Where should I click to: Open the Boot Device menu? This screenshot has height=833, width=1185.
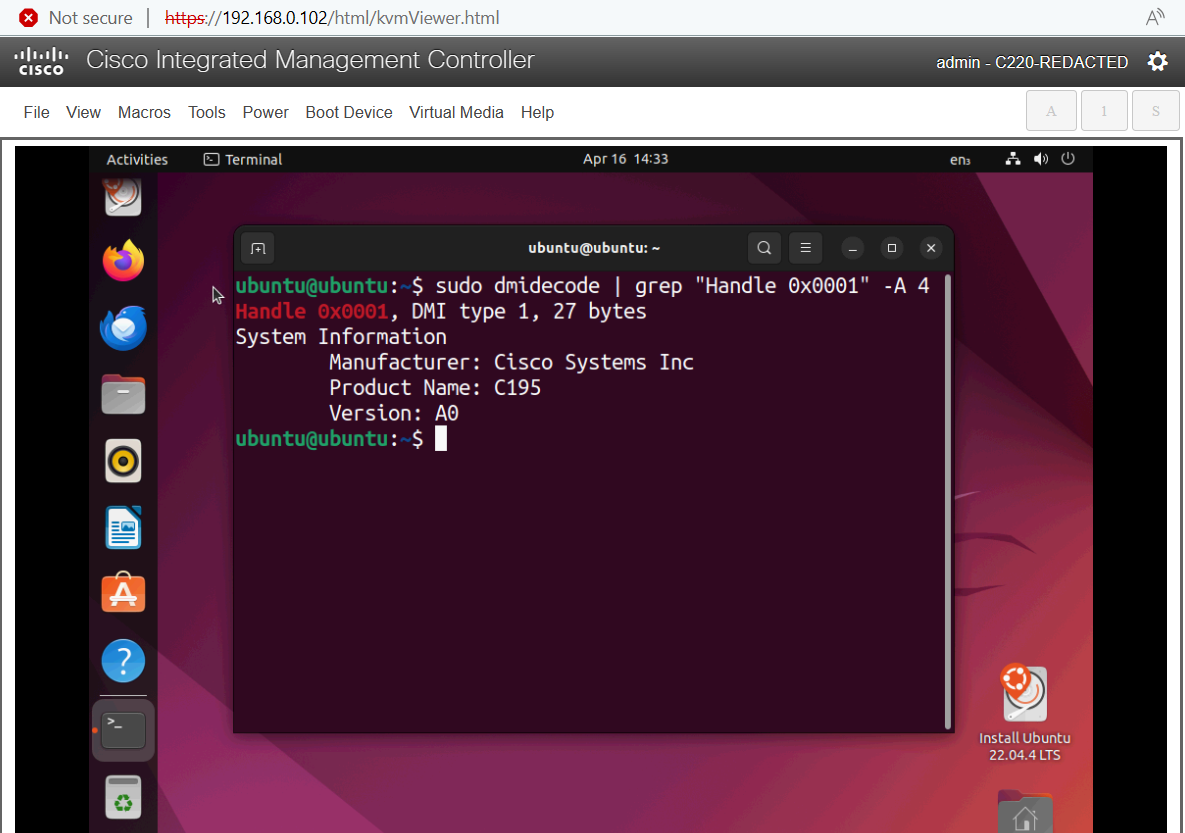coord(349,112)
